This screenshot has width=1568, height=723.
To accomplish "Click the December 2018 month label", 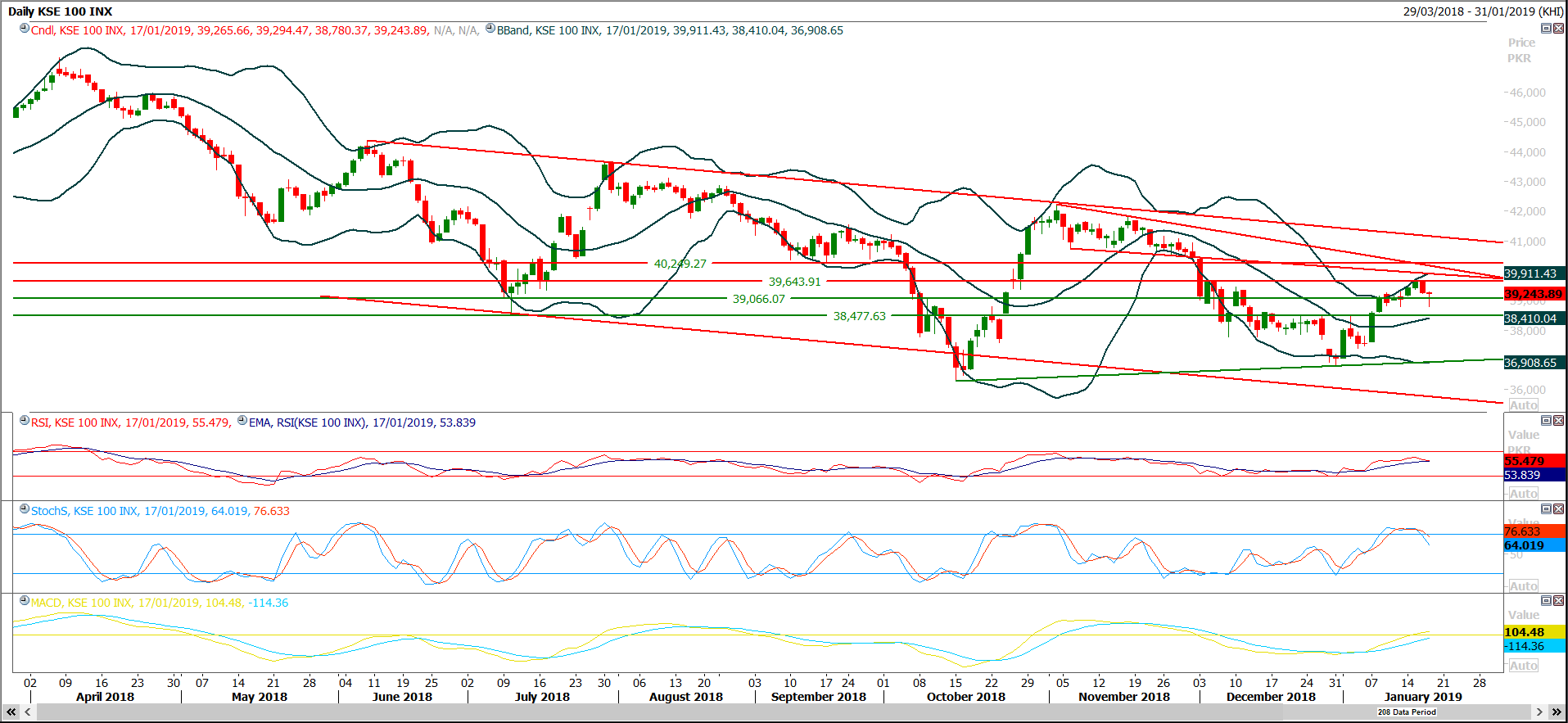I will (1271, 697).
